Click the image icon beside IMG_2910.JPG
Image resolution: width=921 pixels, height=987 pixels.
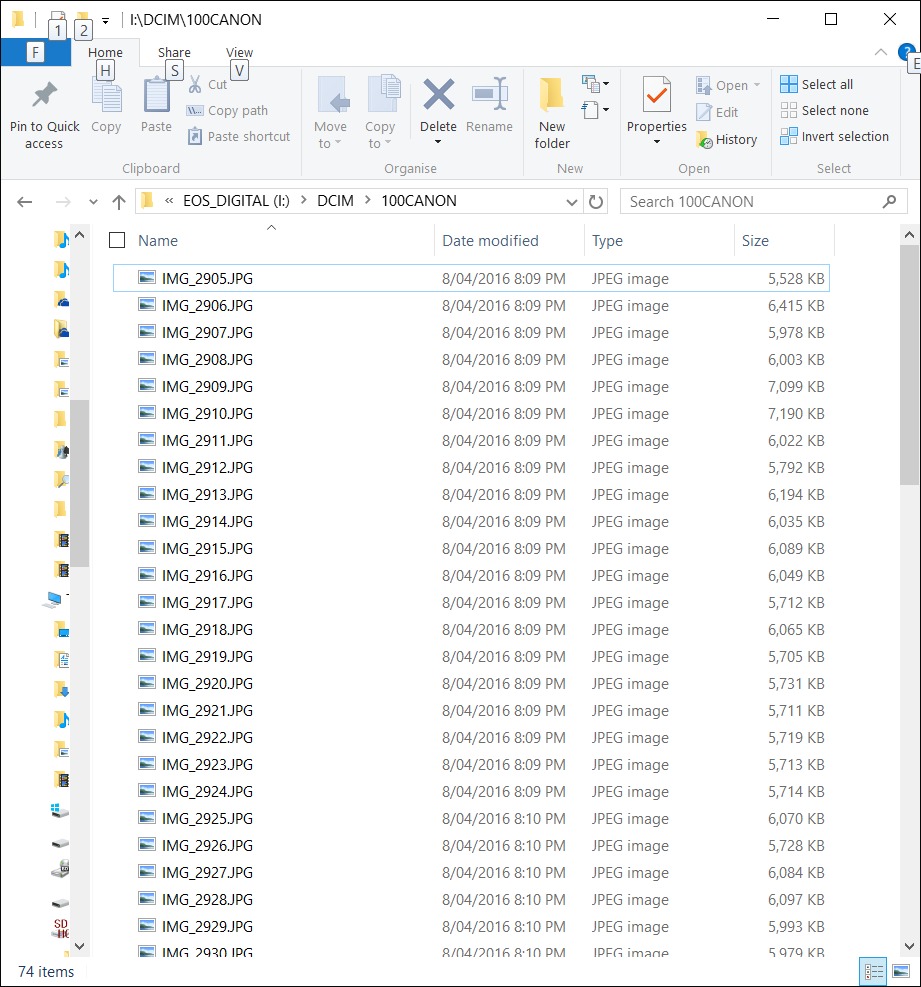point(147,413)
